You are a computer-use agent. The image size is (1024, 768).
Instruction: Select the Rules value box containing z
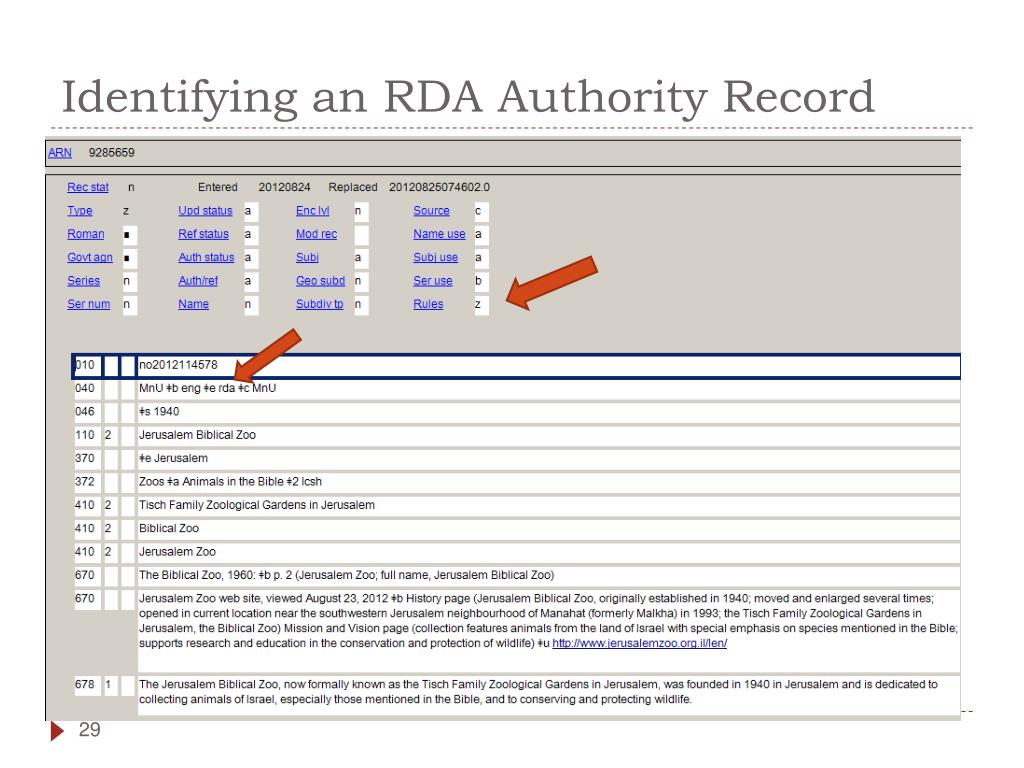[x=481, y=304]
